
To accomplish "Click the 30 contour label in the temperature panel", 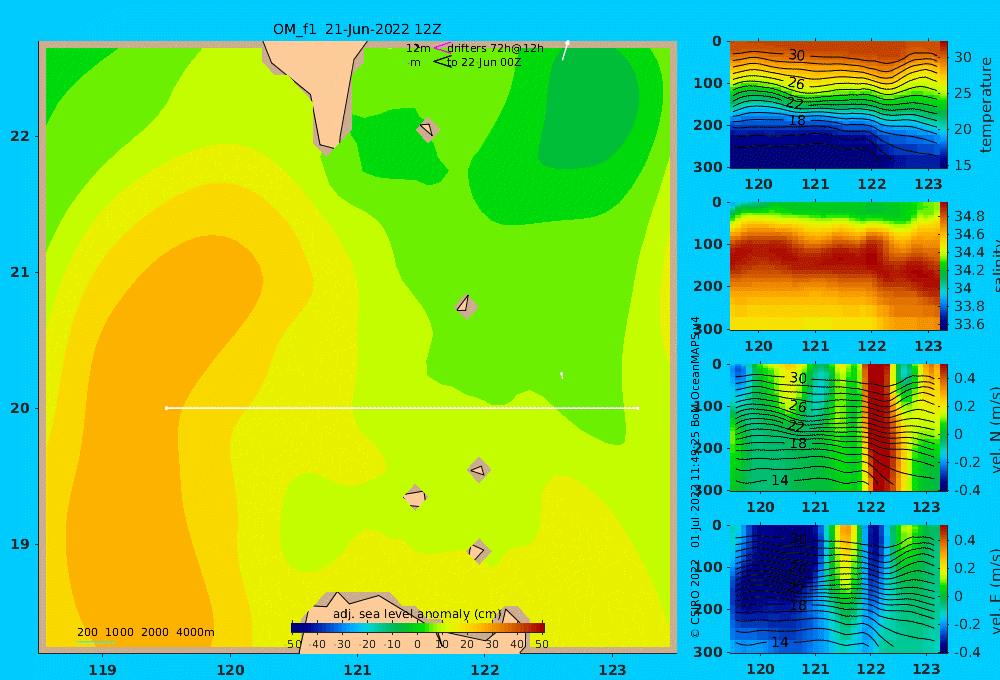I will [x=797, y=55].
